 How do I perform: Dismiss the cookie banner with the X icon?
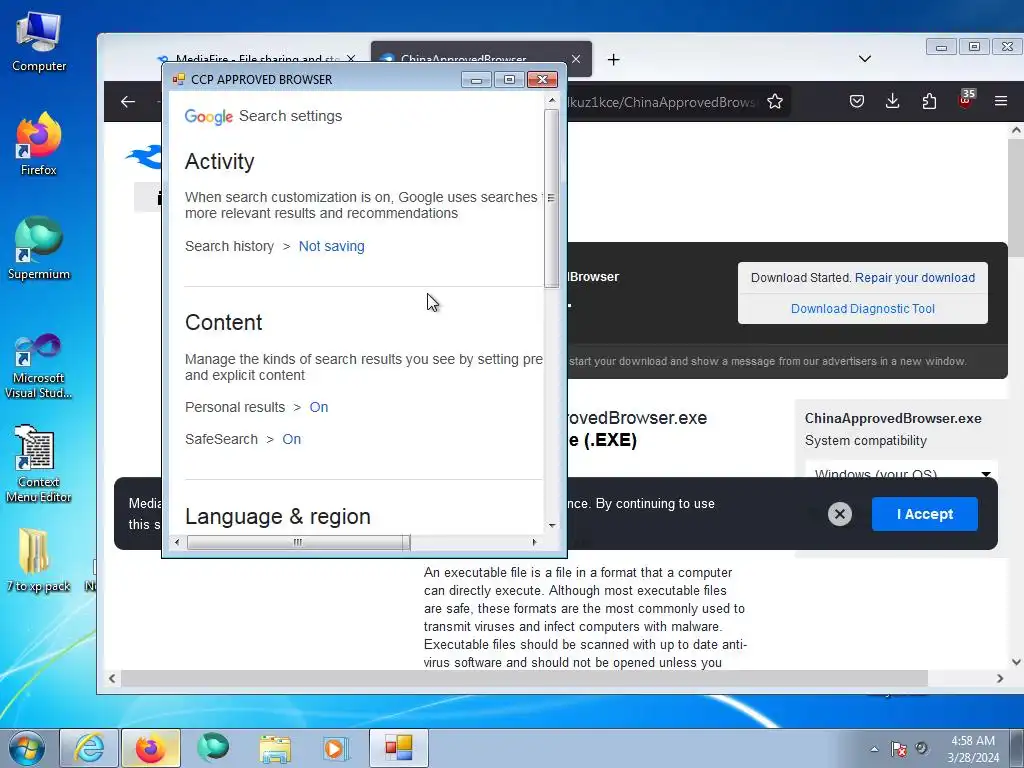coord(840,514)
